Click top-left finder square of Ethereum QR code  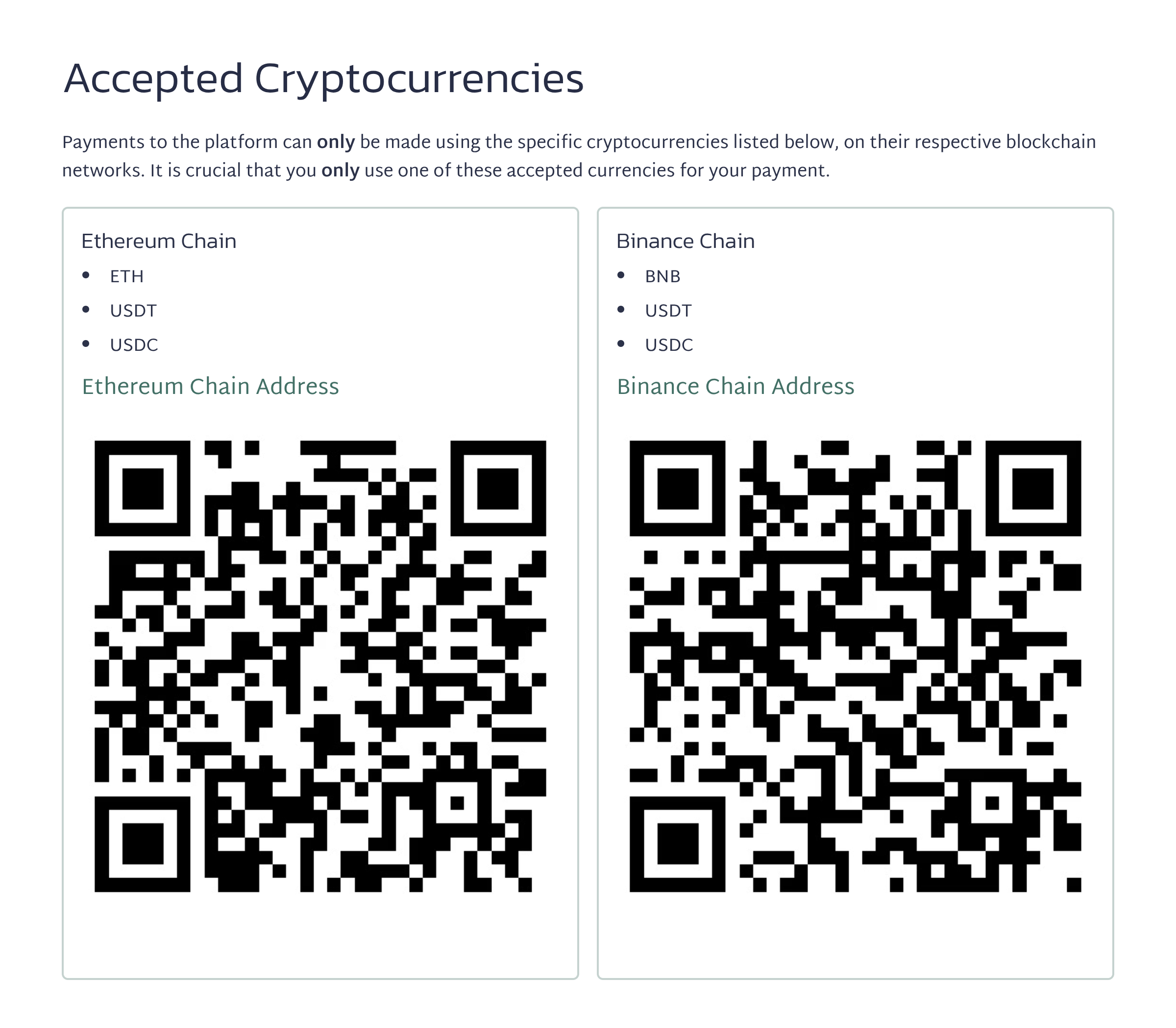142,489
